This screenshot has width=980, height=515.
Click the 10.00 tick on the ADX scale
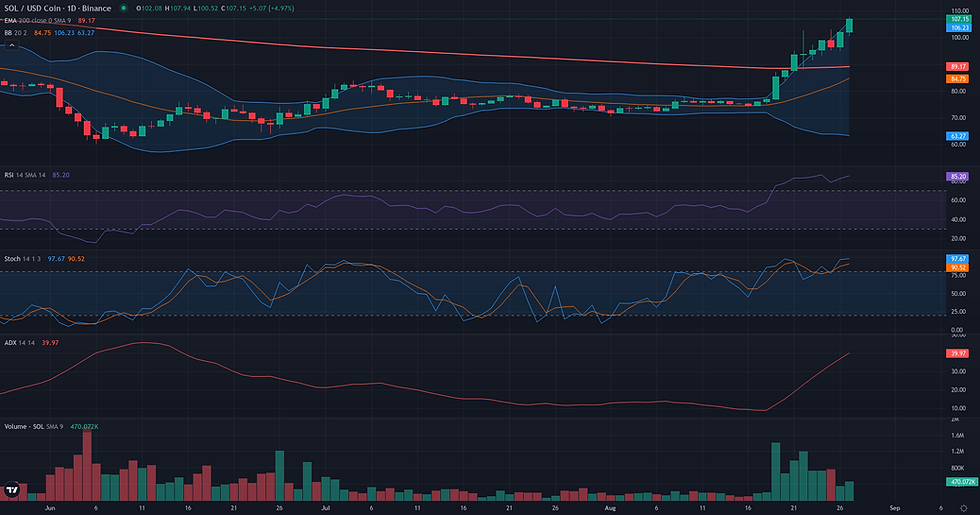point(958,408)
